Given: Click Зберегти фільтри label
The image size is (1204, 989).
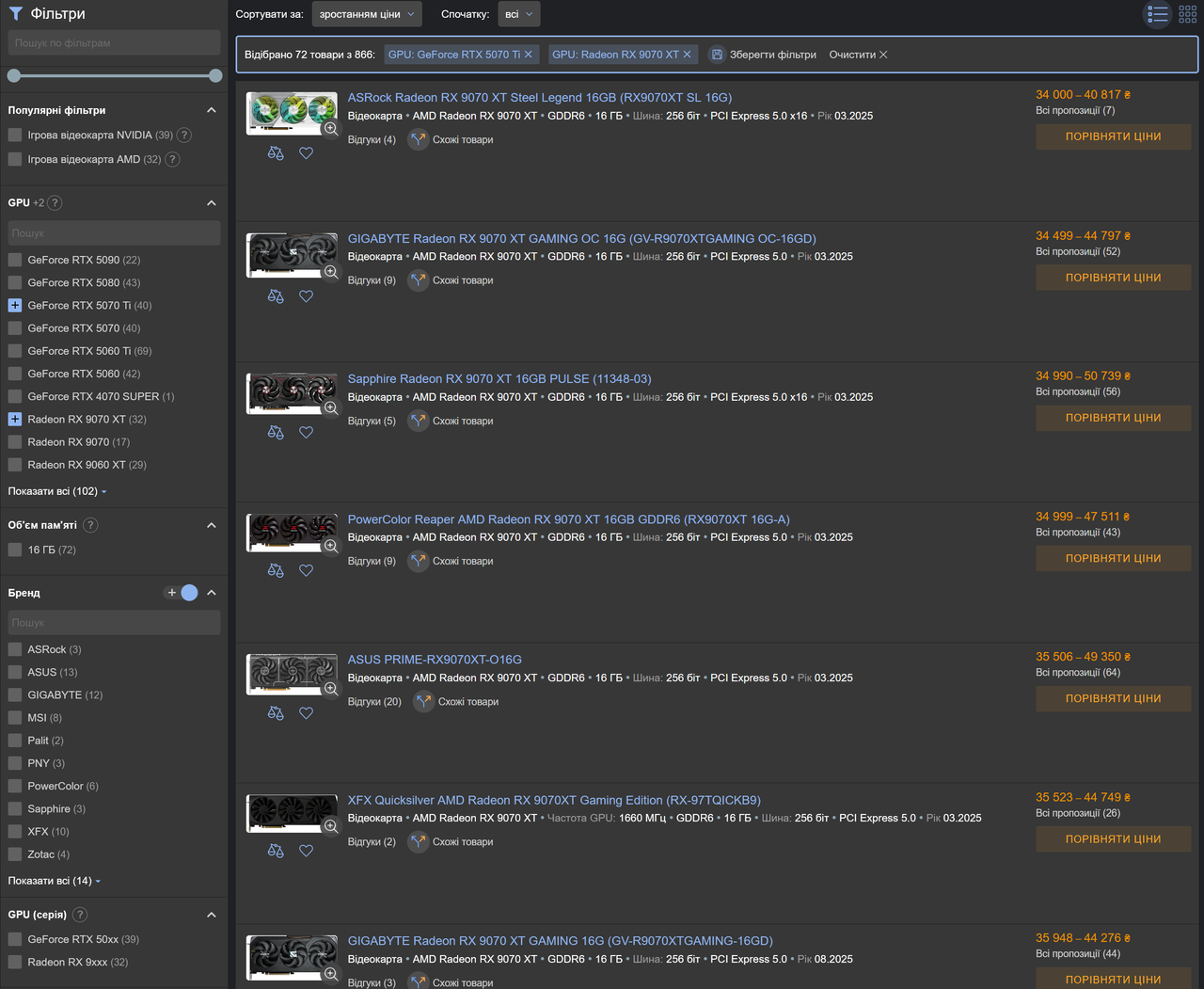Looking at the screenshot, I should click(x=773, y=55).
